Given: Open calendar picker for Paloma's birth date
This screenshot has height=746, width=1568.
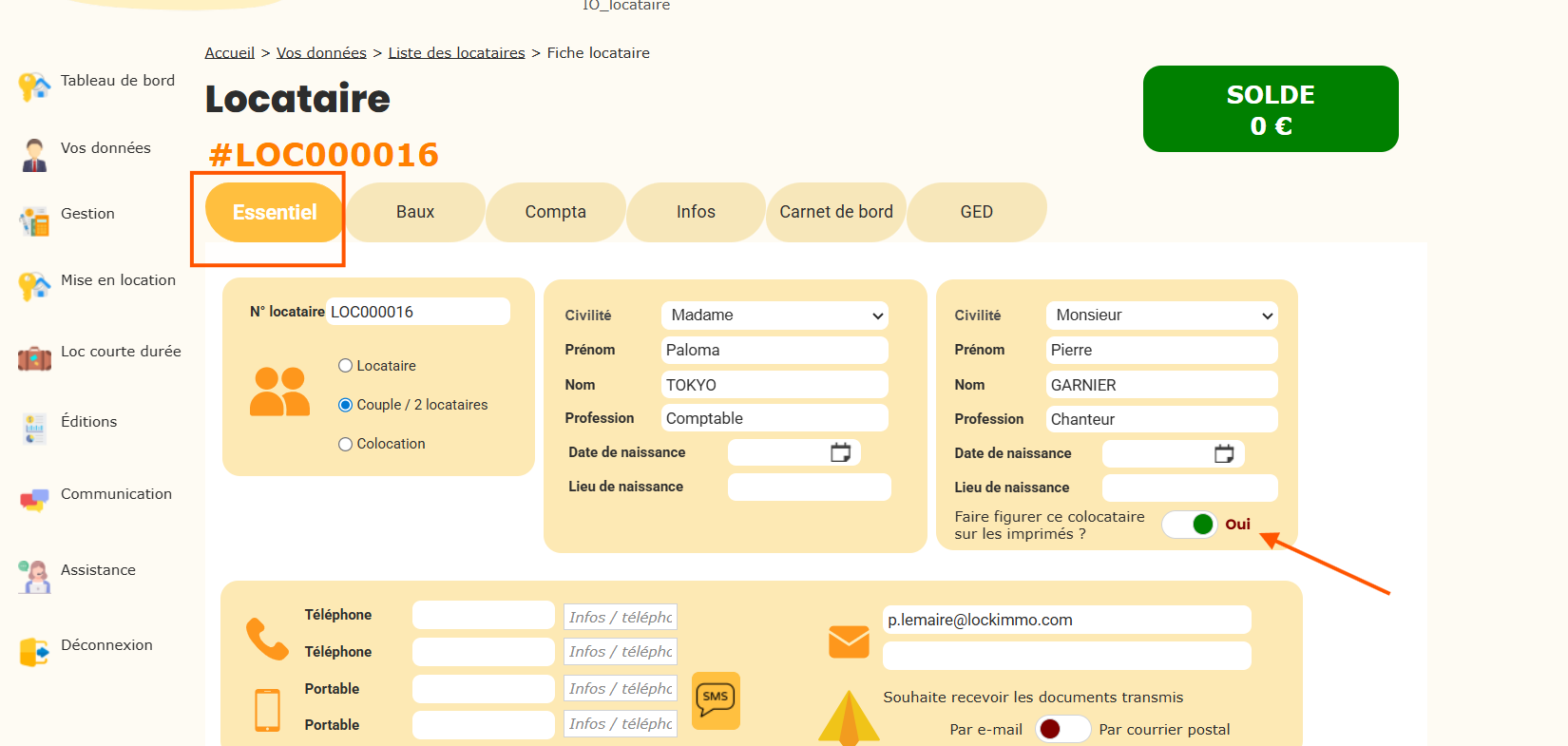Looking at the screenshot, I should tap(840, 452).
